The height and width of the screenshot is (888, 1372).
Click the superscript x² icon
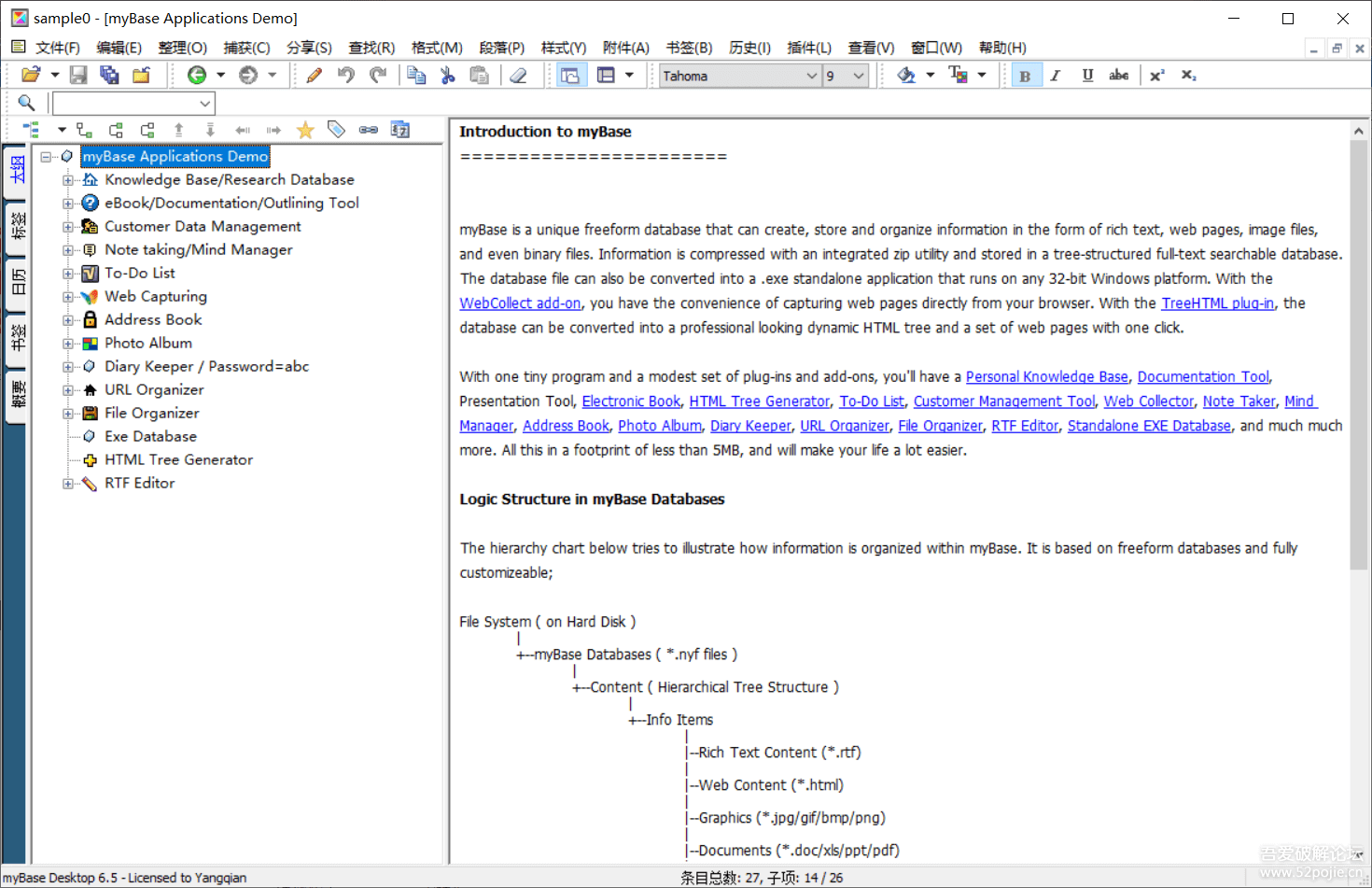1157,76
